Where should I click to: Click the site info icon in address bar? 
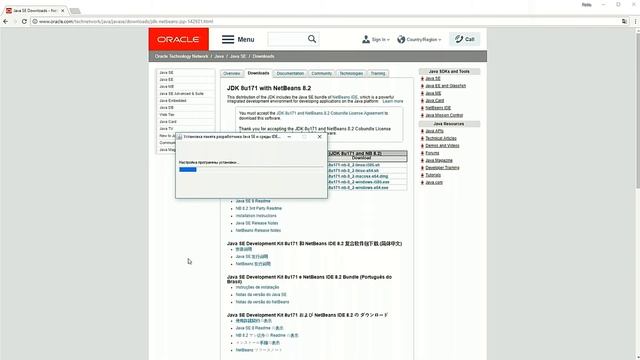[35, 21]
